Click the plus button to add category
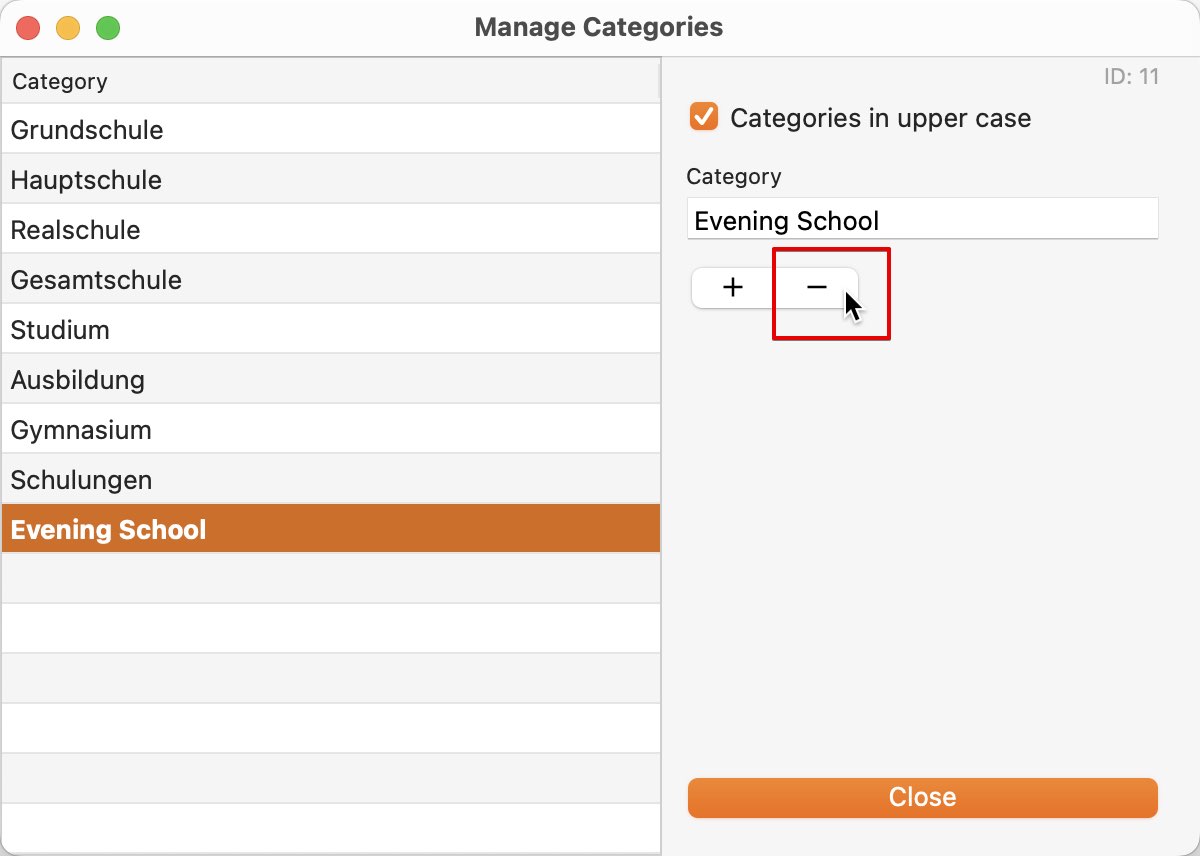This screenshot has width=1200, height=856. tap(732, 288)
